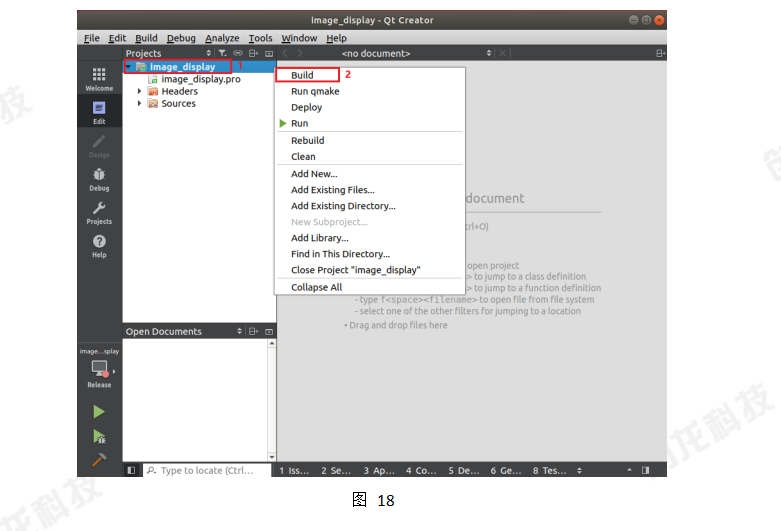The image size is (781, 531).
Task: Close the Open Documents panel
Action: coord(269,331)
